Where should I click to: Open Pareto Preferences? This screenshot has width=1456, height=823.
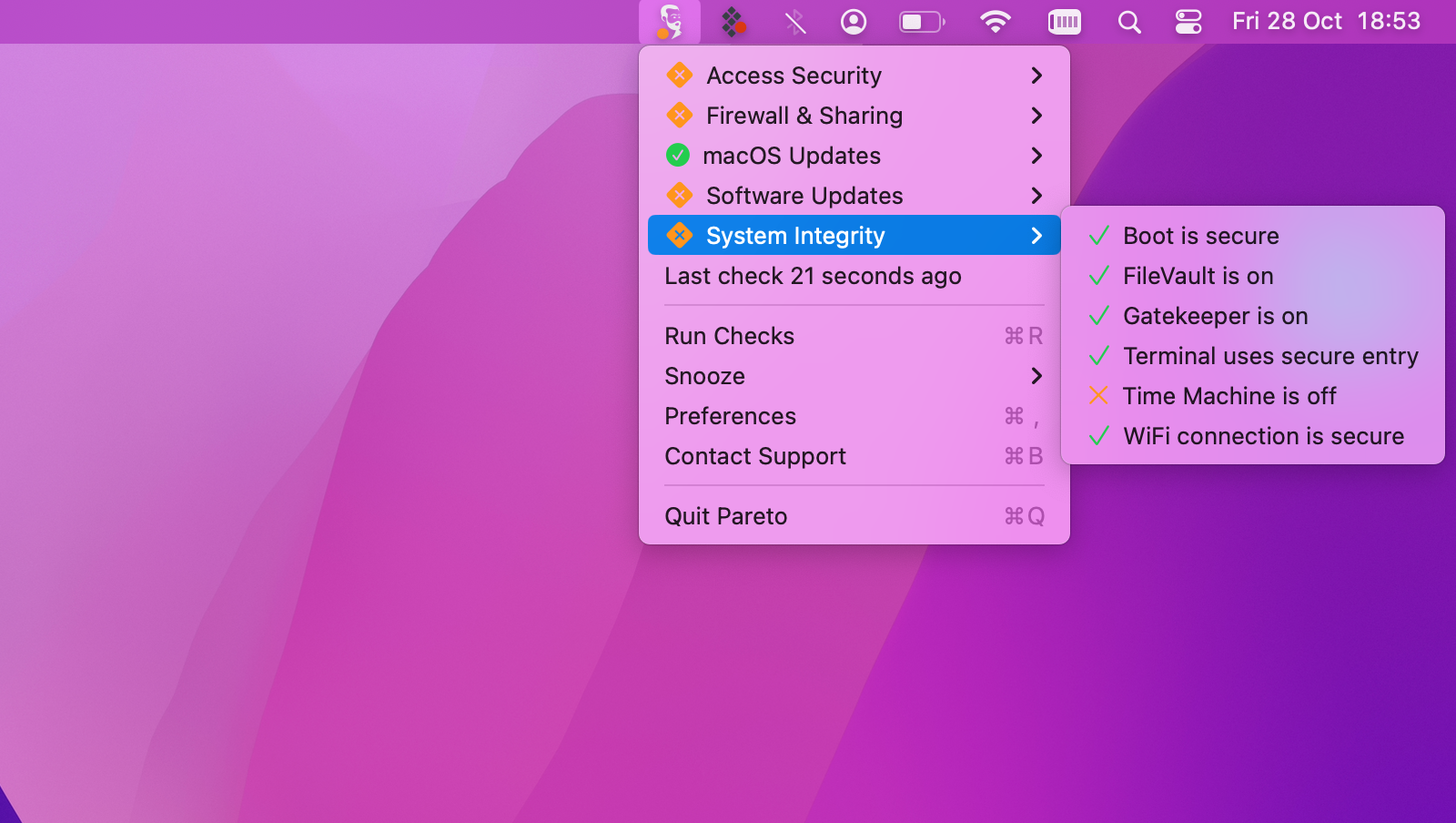tap(854, 416)
